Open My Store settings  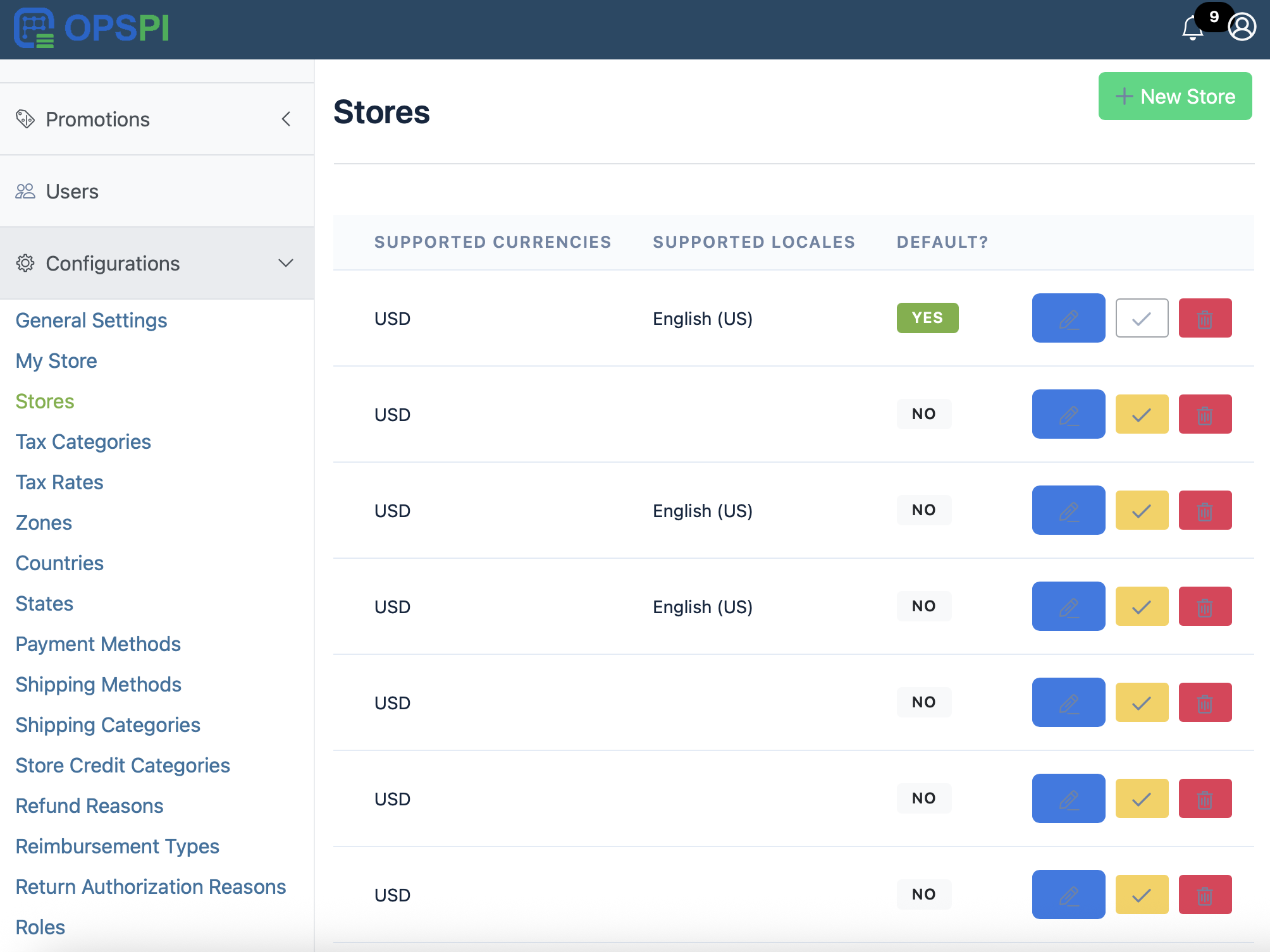56,360
